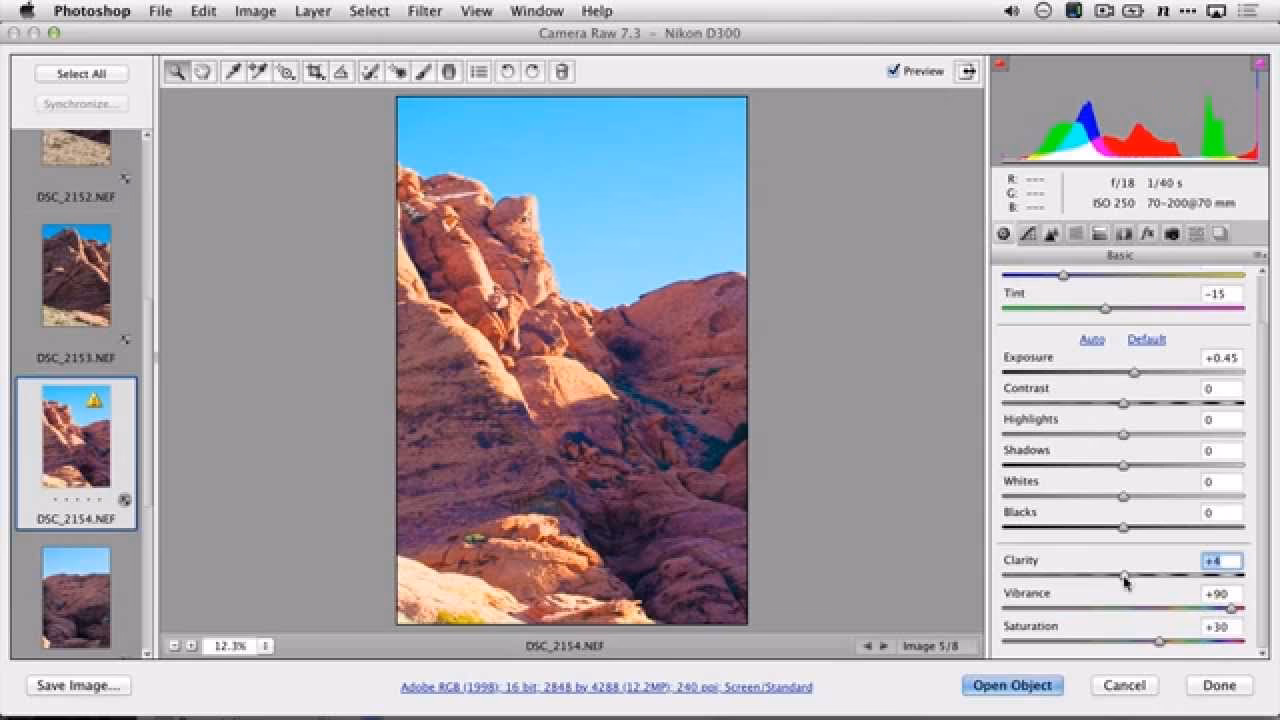Screen dimensions: 1280x720
Task: Click the Open Object button
Action: tap(1012, 685)
